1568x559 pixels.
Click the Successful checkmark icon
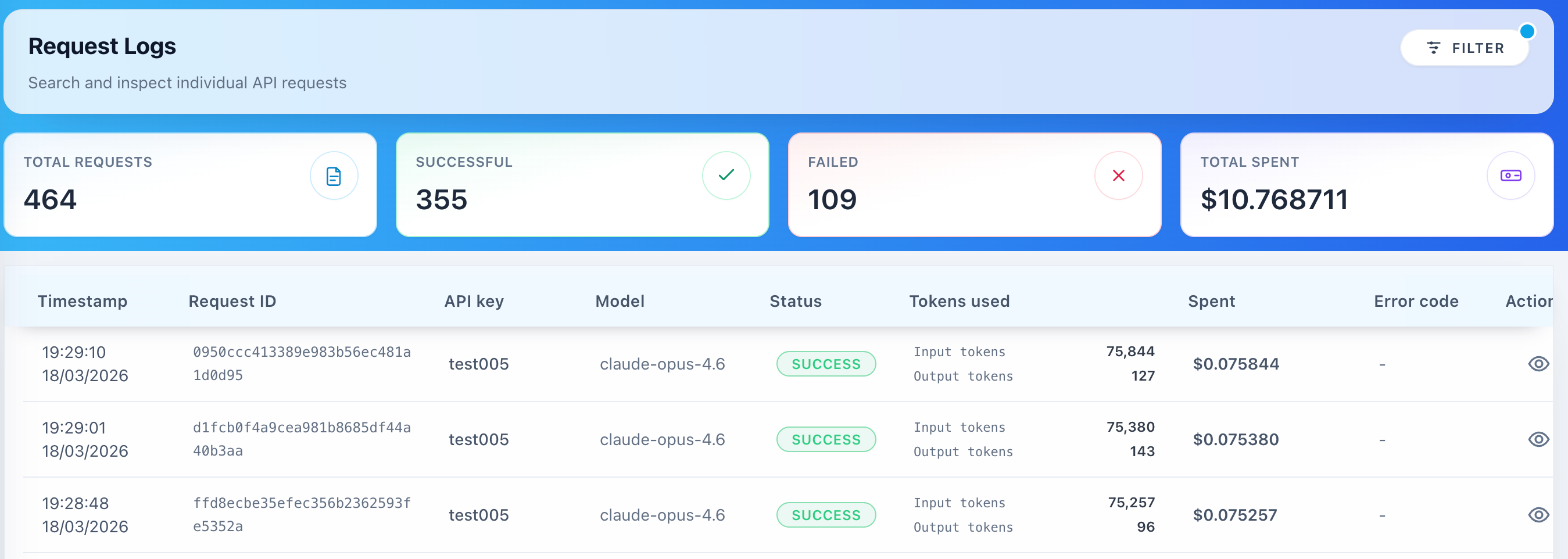(x=726, y=176)
